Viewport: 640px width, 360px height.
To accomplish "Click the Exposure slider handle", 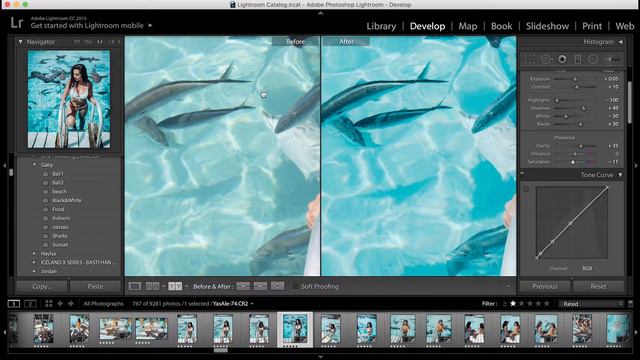I will click(575, 79).
